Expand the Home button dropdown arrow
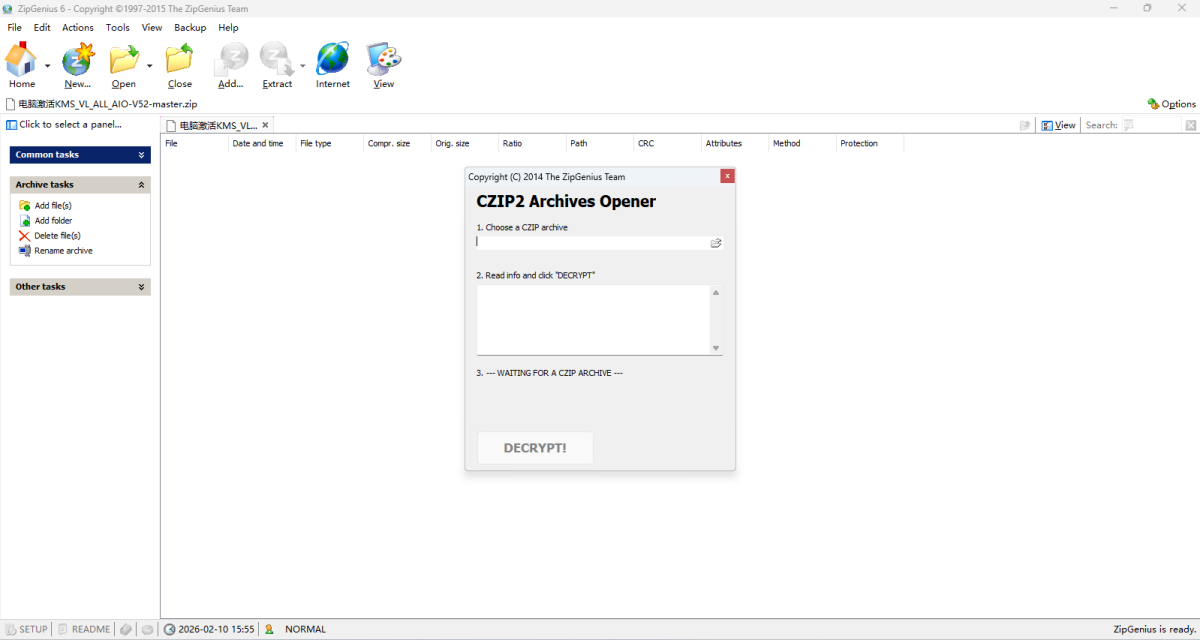Viewport: 1200px width, 640px height. pyautogui.click(x=47, y=66)
